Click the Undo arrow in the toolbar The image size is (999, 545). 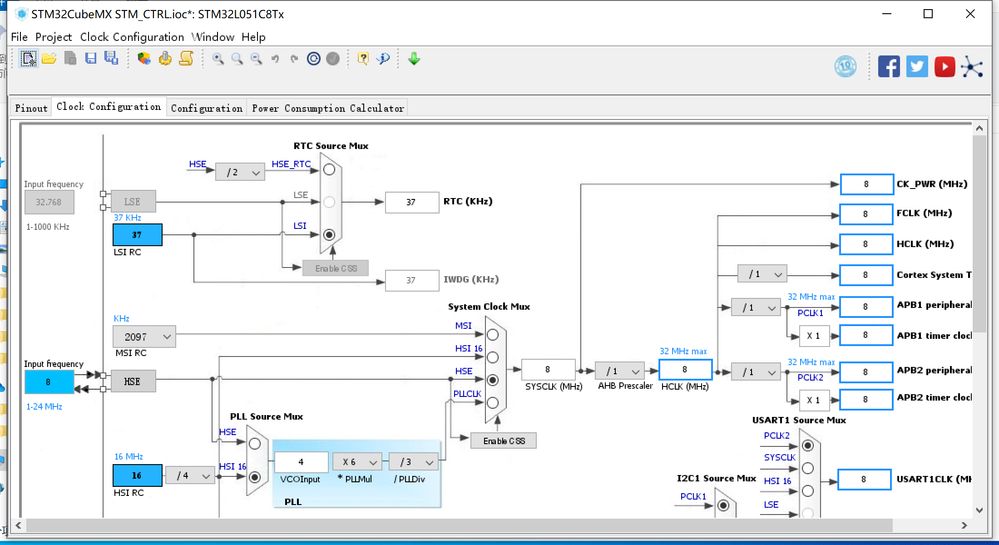pos(275,59)
